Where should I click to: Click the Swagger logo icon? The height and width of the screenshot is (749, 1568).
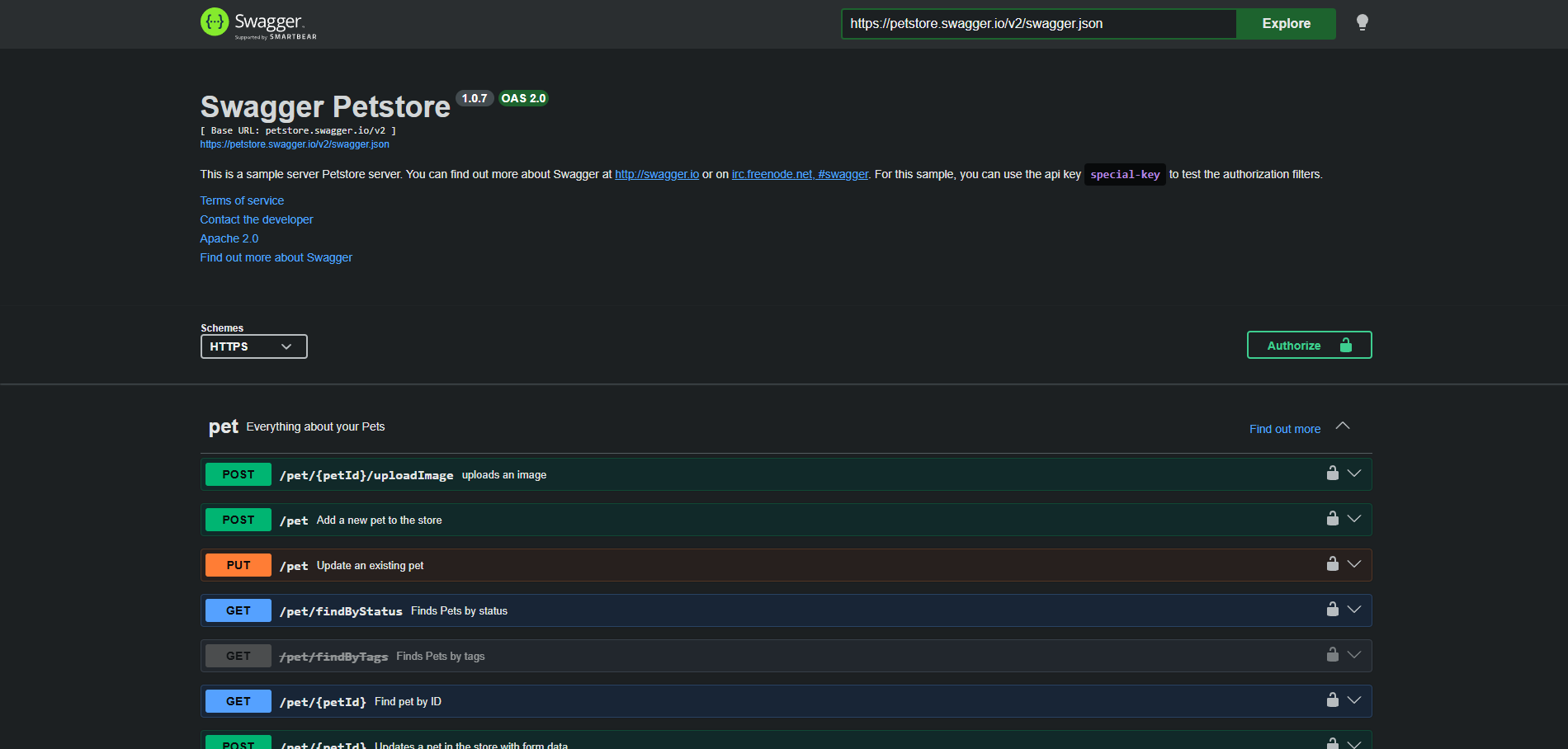(214, 22)
